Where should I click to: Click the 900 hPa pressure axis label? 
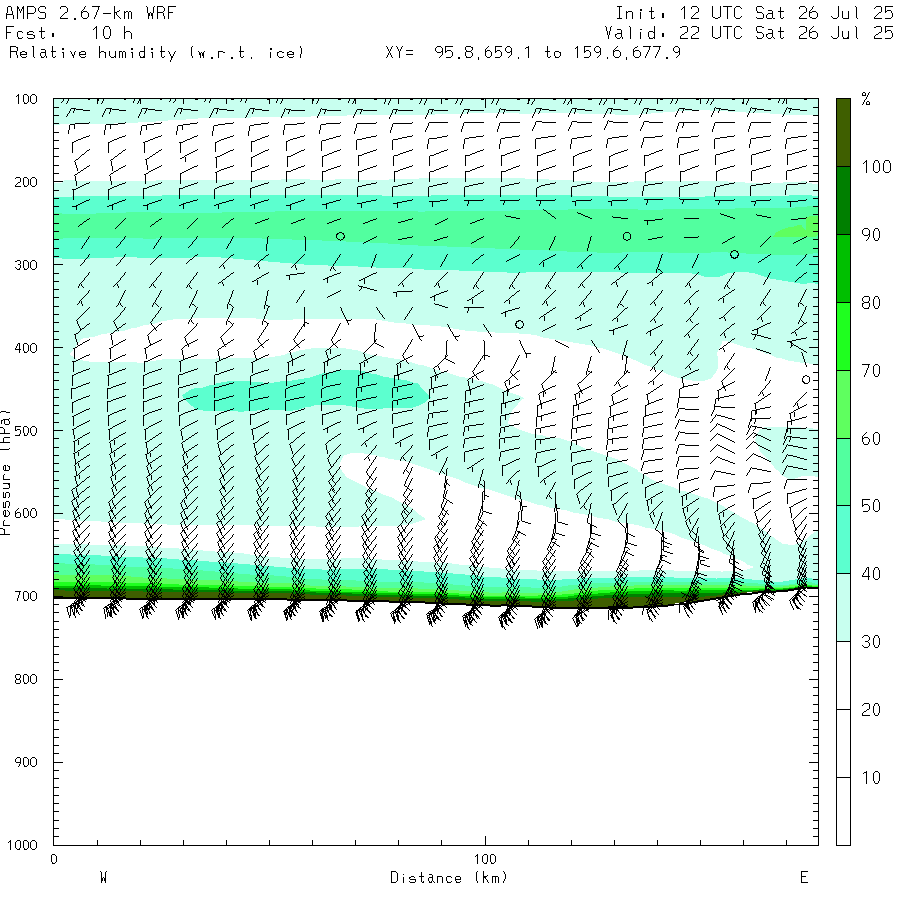click(x=26, y=762)
